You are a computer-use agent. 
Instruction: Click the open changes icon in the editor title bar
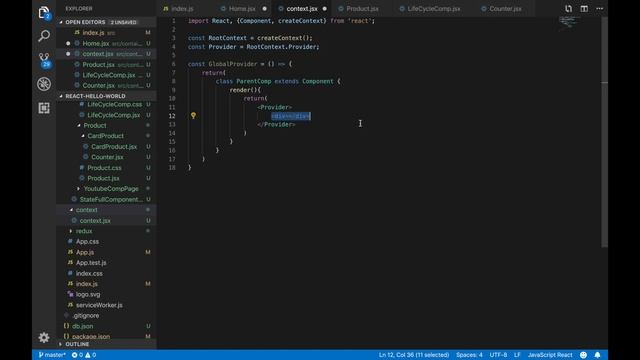(568, 9)
